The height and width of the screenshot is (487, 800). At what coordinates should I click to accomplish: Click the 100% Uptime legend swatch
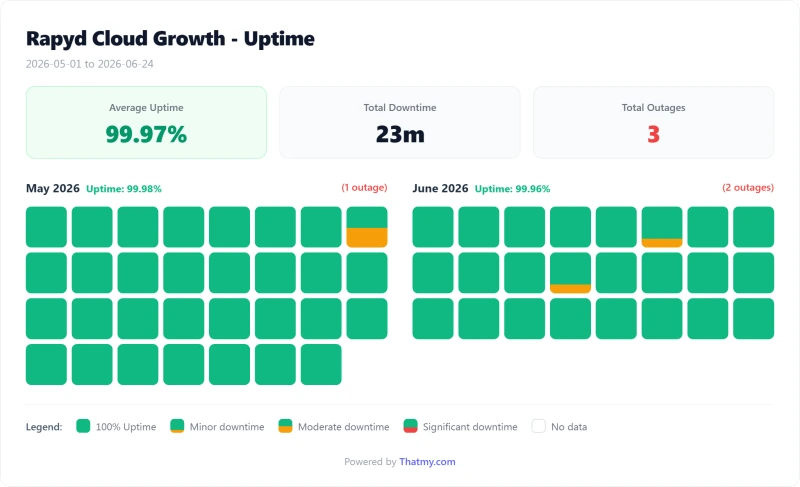coord(83,426)
